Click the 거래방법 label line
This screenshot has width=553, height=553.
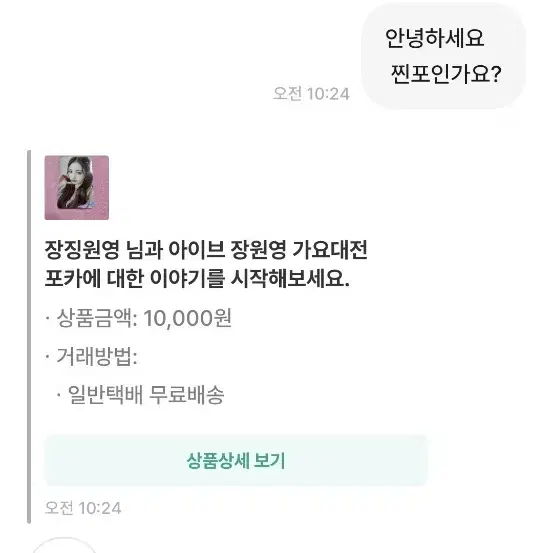97,356
